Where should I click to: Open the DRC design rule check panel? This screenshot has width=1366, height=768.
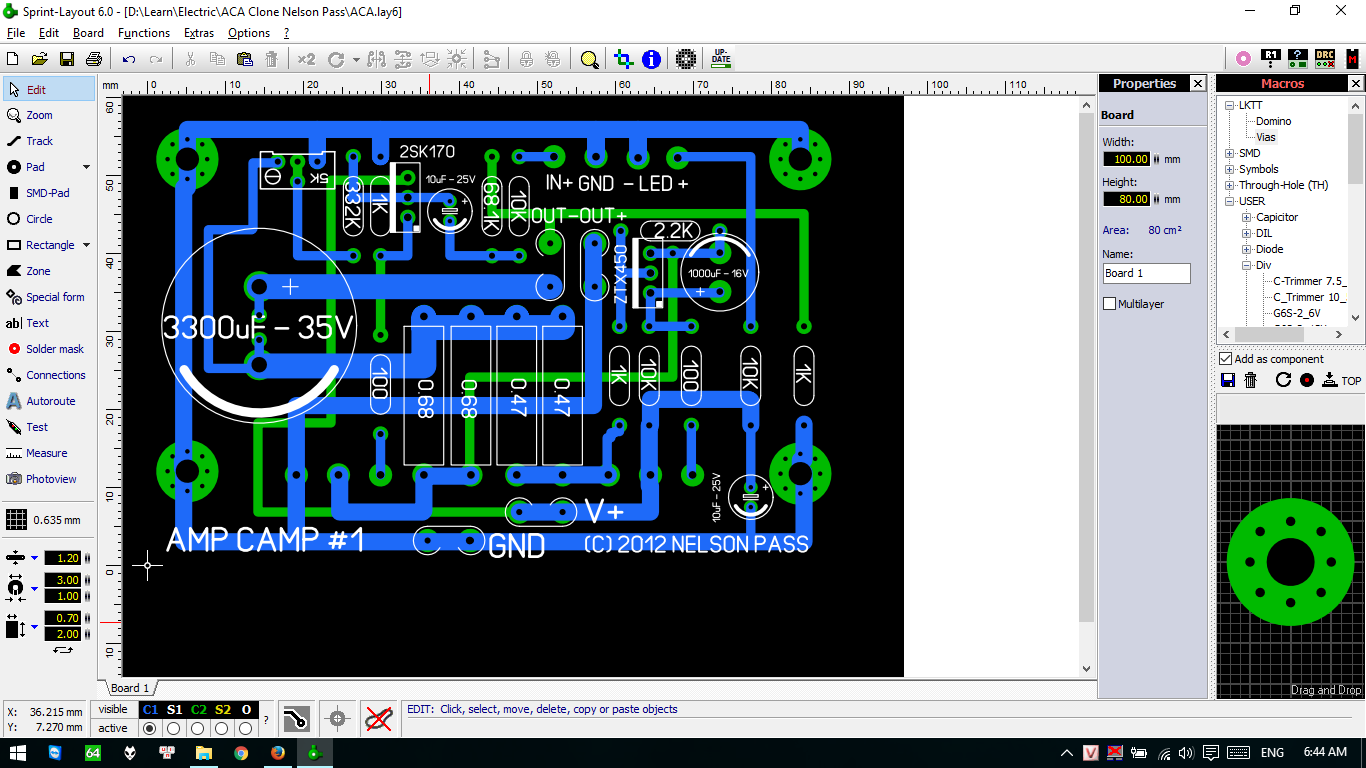coord(1324,58)
